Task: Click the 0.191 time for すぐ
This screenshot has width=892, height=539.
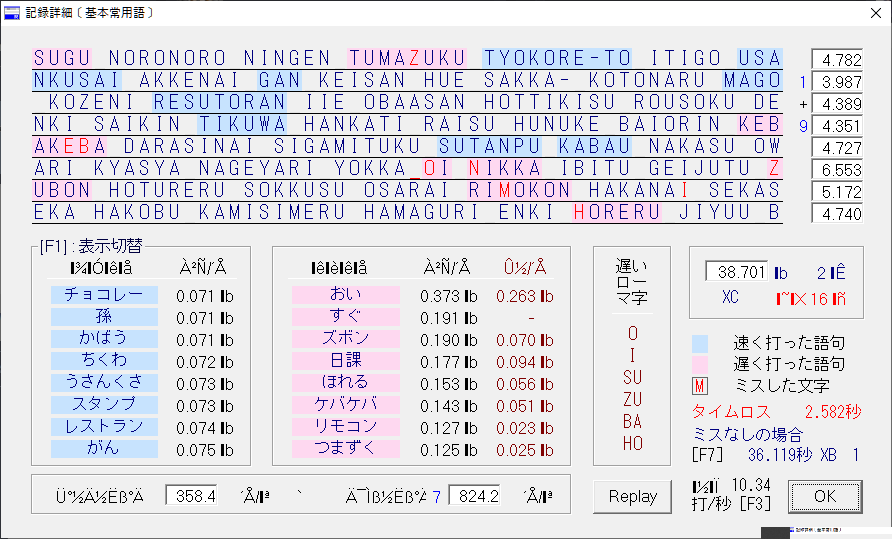Action: pos(448,318)
